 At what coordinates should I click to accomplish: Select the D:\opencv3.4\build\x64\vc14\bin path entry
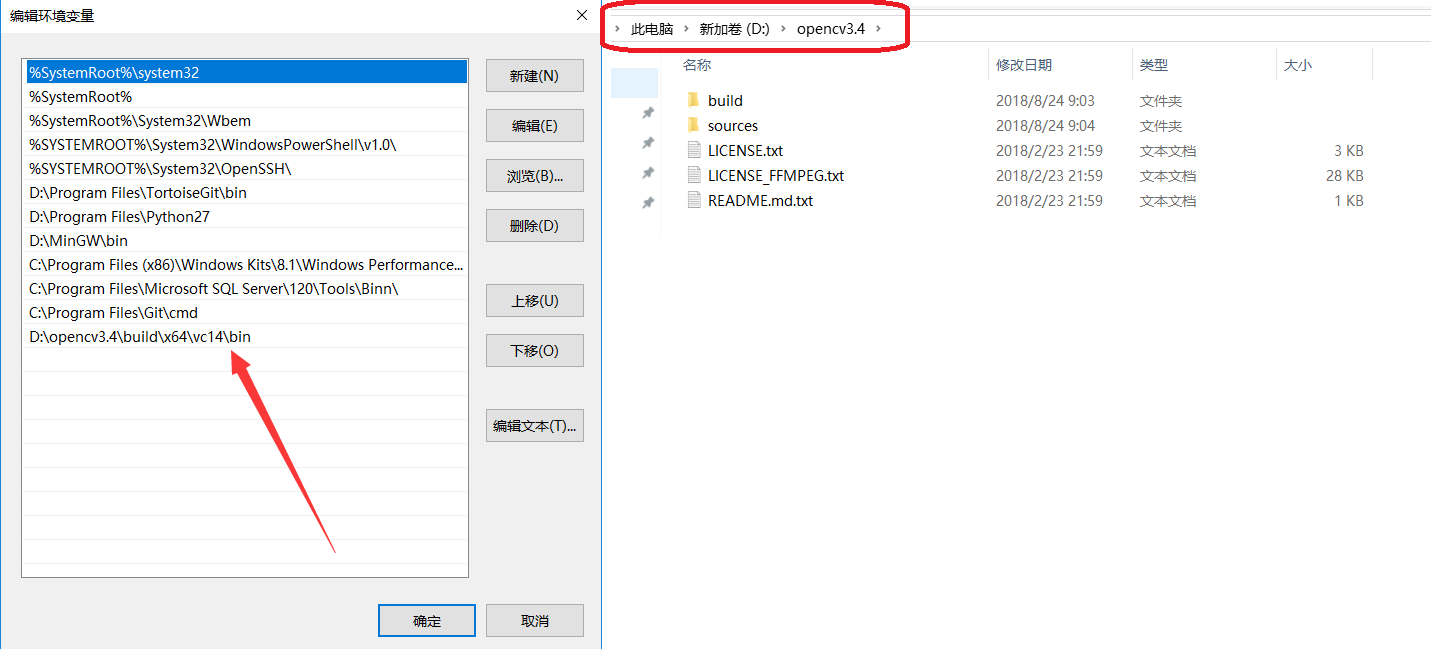pos(140,337)
